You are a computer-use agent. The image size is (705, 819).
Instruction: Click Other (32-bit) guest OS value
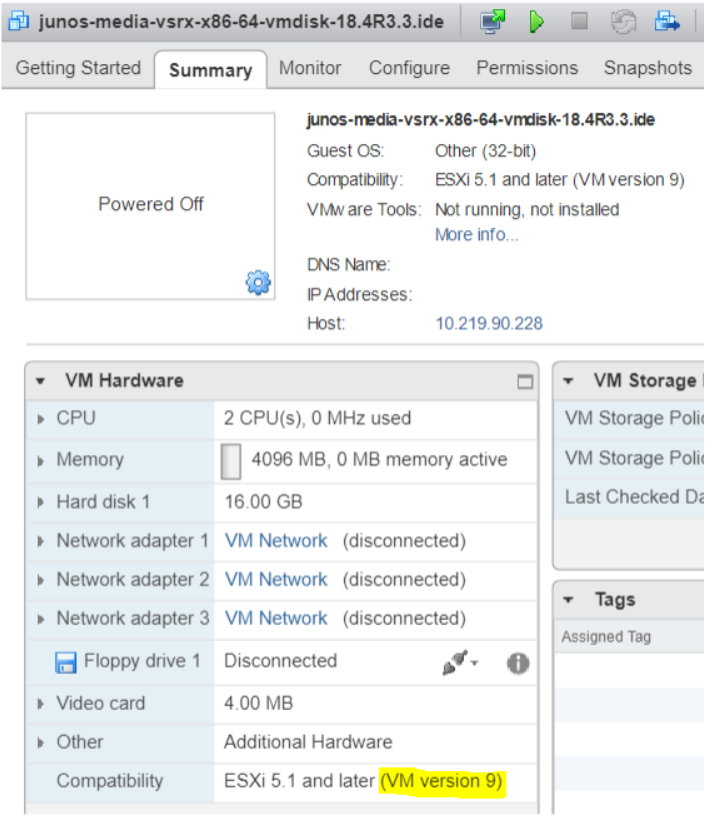click(x=486, y=151)
